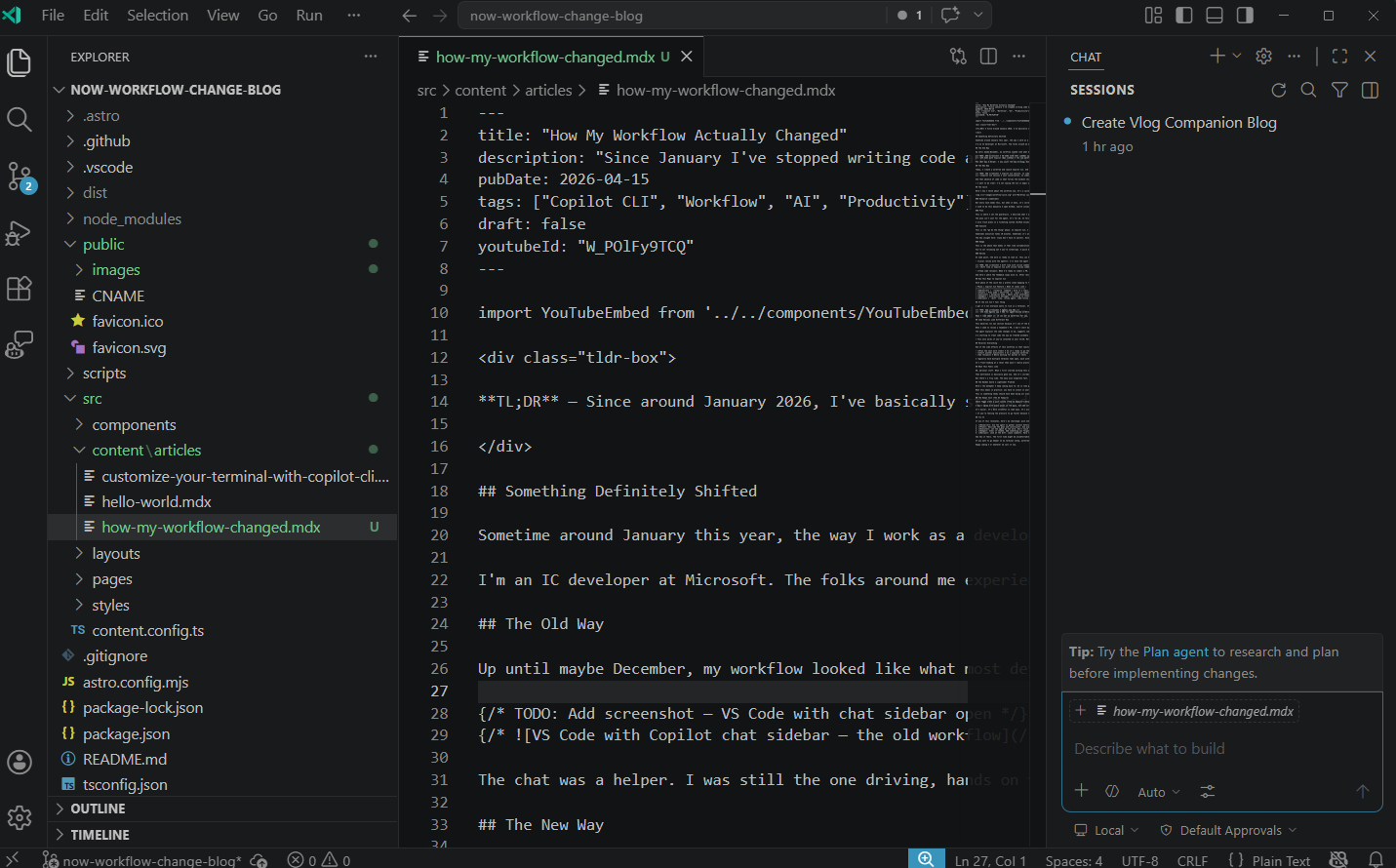Open the Go menu

point(267,16)
